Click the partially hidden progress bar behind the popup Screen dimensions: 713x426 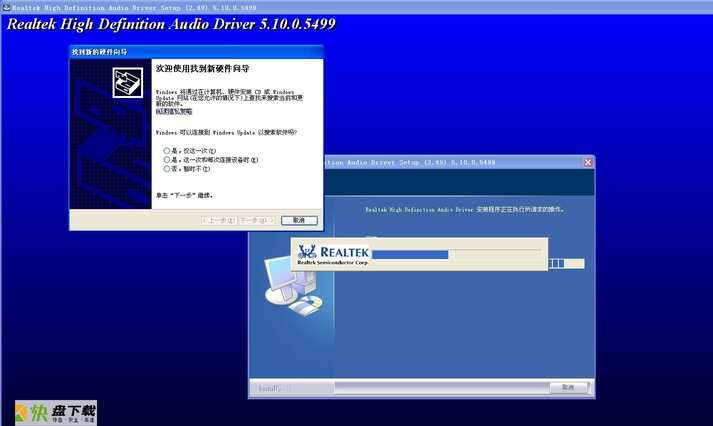pos(566,263)
